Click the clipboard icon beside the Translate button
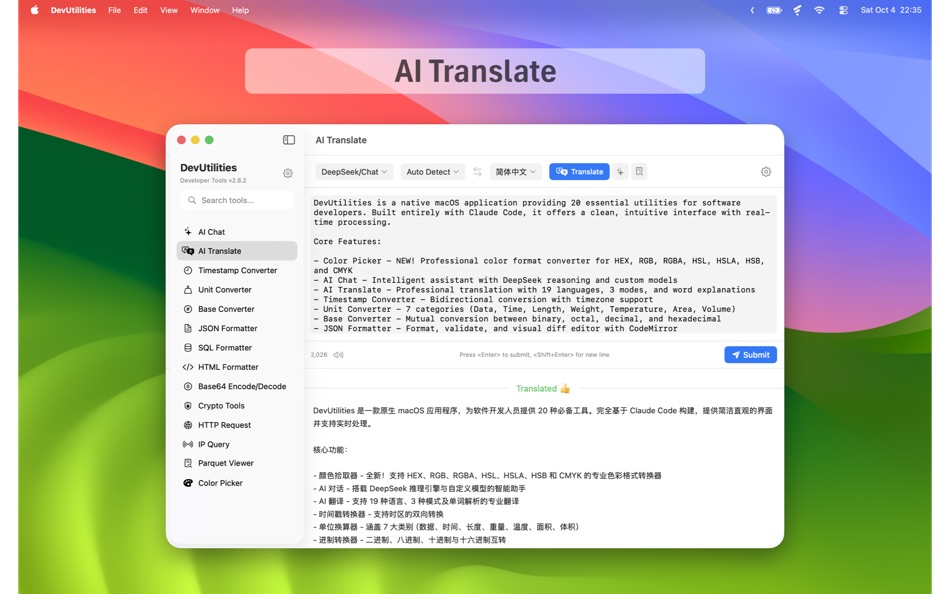The width and height of the screenshot is (950, 594). pyautogui.click(x=637, y=172)
